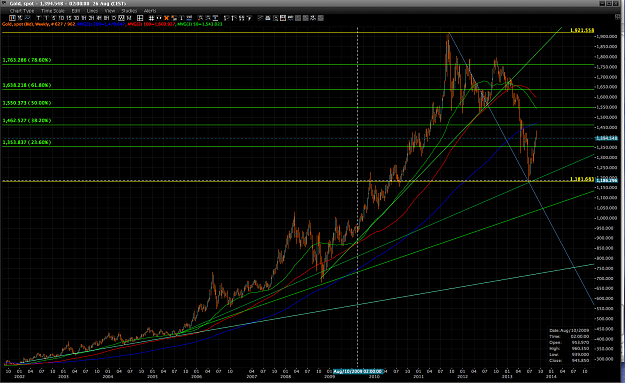The width and height of the screenshot is (625, 383).
Task: Switch to the 30-minute timeframe
Action: (77, 18)
